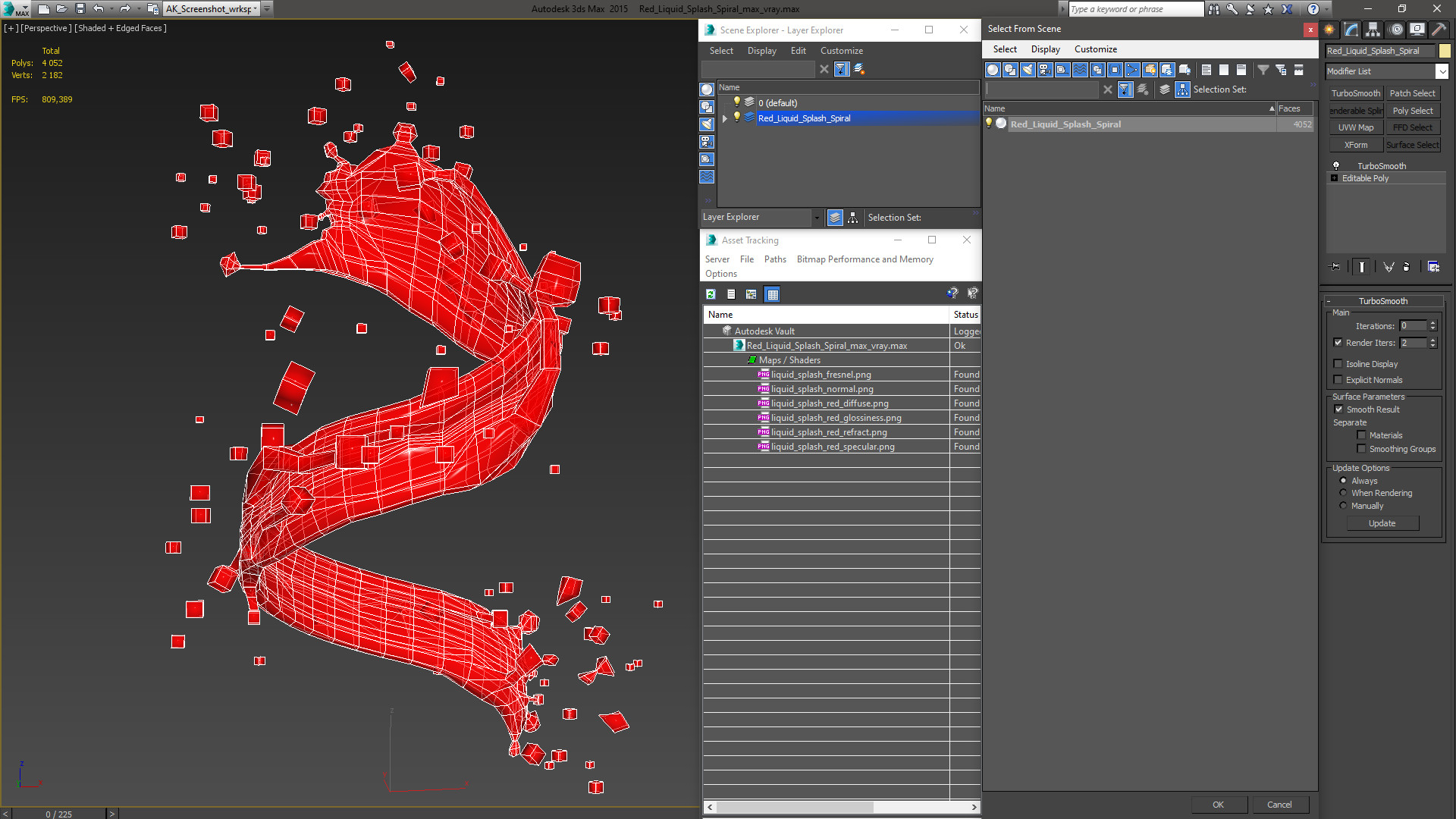Open the Hierarchy command panel tab

coord(1373,30)
